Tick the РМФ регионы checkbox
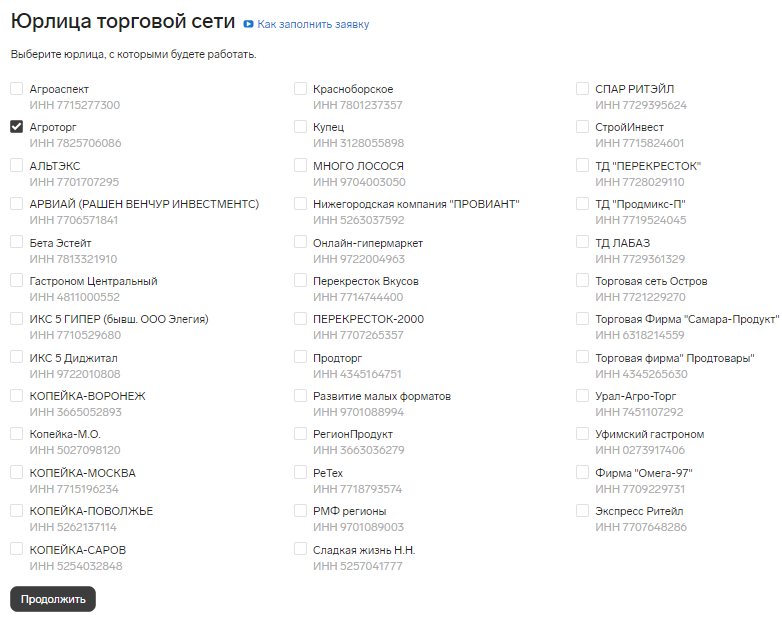Viewport: 782px width, 617px height. (300, 510)
